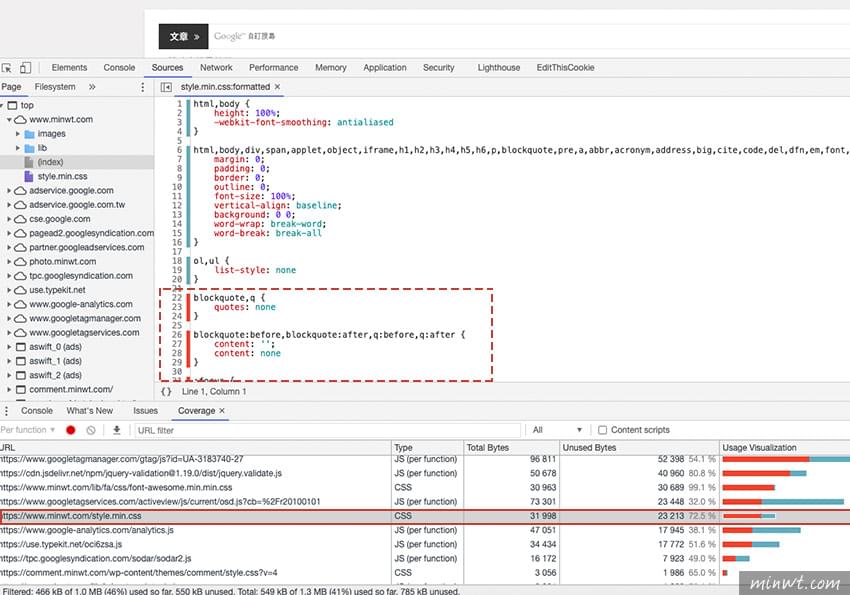
Task: Close the style.min.css:formatted file tab
Action: (278, 87)
